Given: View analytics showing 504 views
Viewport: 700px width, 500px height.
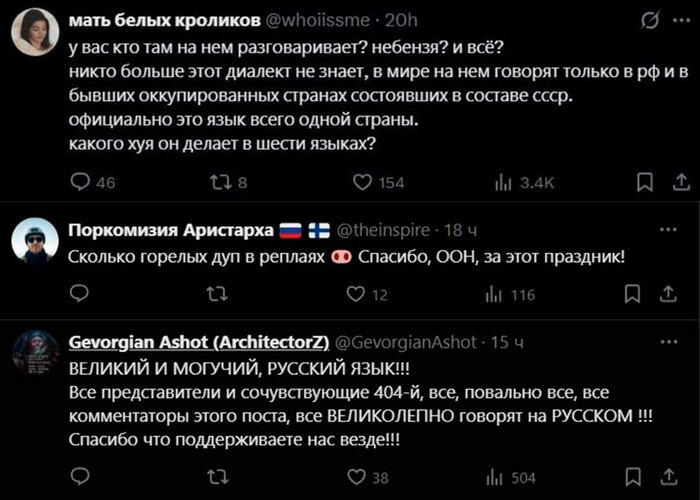Looking at the screenshot, I should [493, 477].
